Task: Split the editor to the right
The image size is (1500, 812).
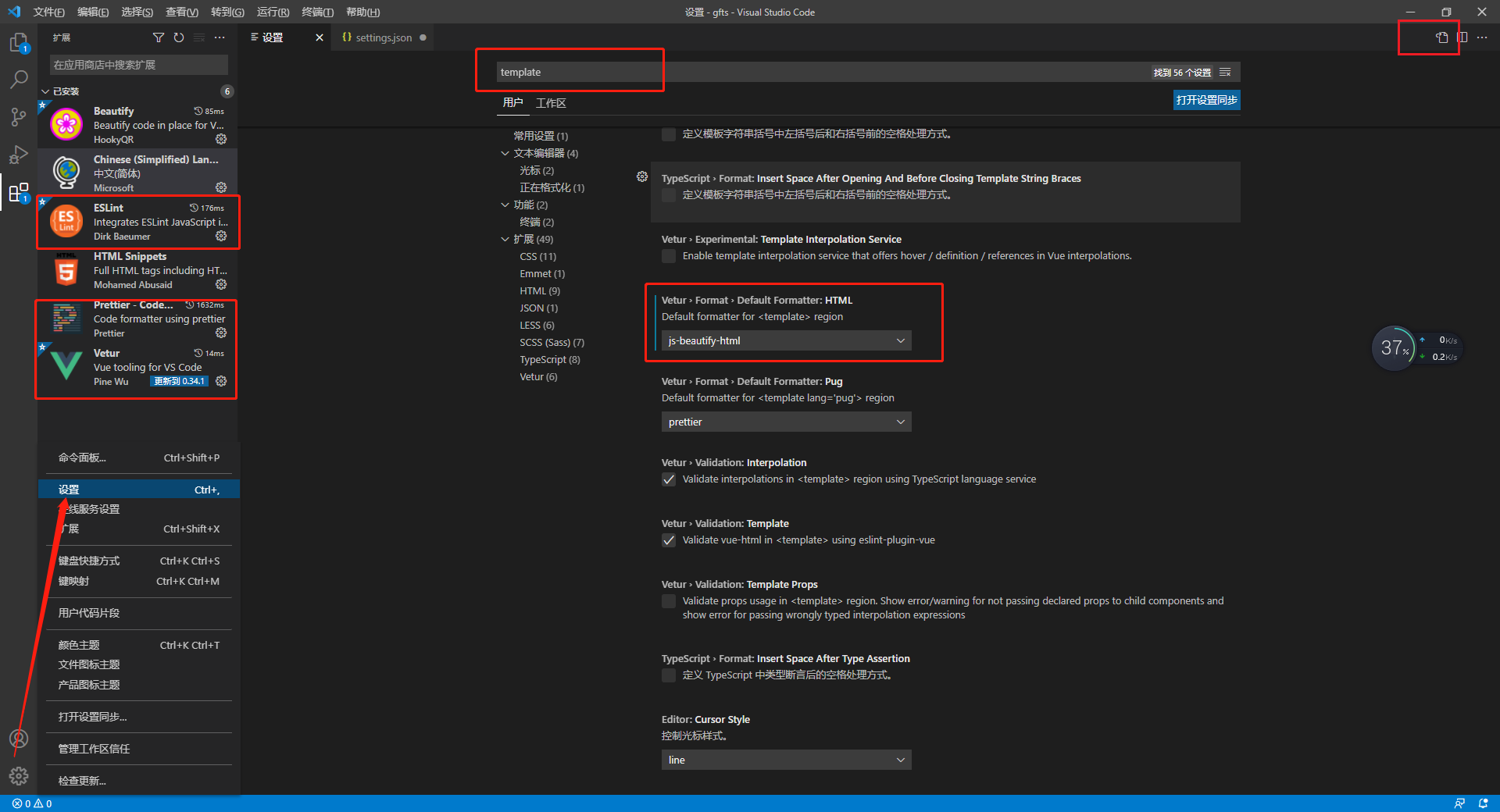Action: tap(1462, 37)
